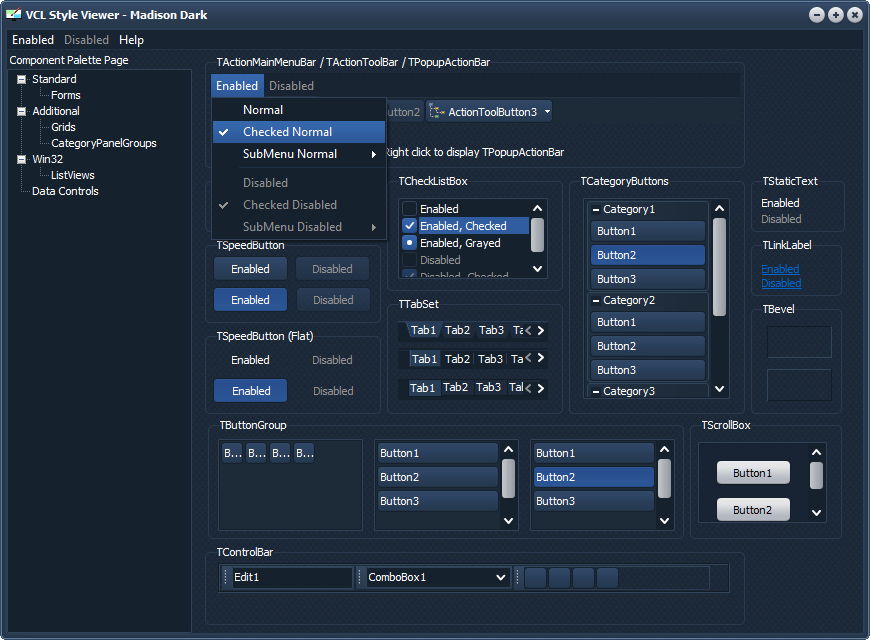Toggle the Enabled, Grayed checkbox
Screen dimensions: 870x640
(409, 243)
